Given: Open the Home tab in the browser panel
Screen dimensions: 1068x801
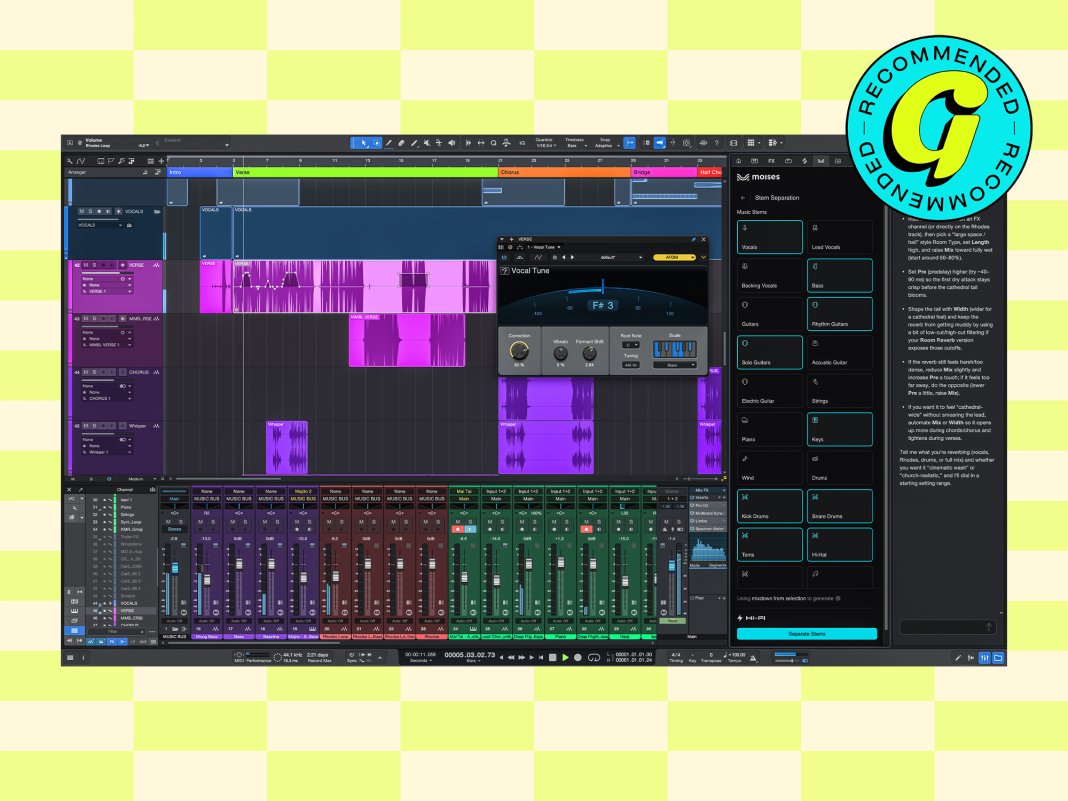Looking at the screenshot, I should 738,161.
